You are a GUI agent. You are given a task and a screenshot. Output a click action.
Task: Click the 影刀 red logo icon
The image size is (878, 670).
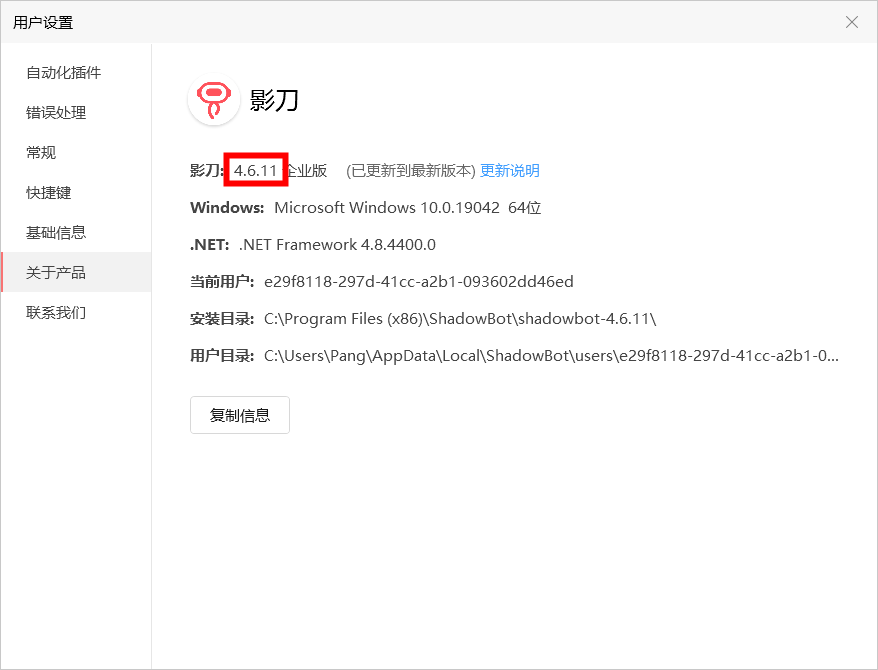coord(214,100)
